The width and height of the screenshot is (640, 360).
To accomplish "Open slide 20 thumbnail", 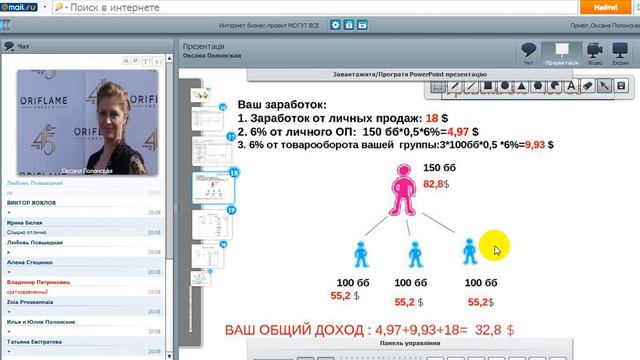I will click(208, 256).
